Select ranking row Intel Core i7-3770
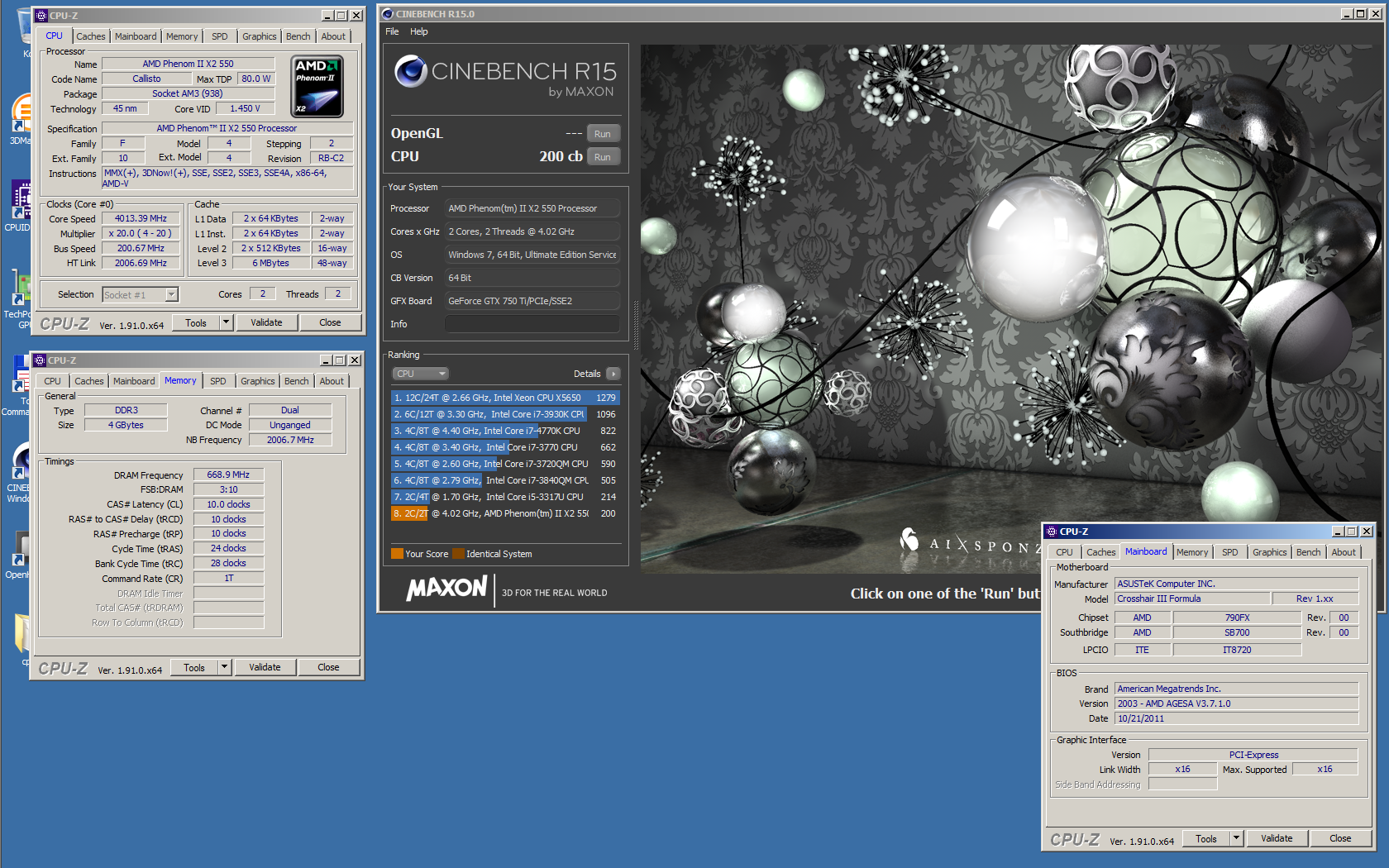Screen dimensions: 1389x868 504,447
